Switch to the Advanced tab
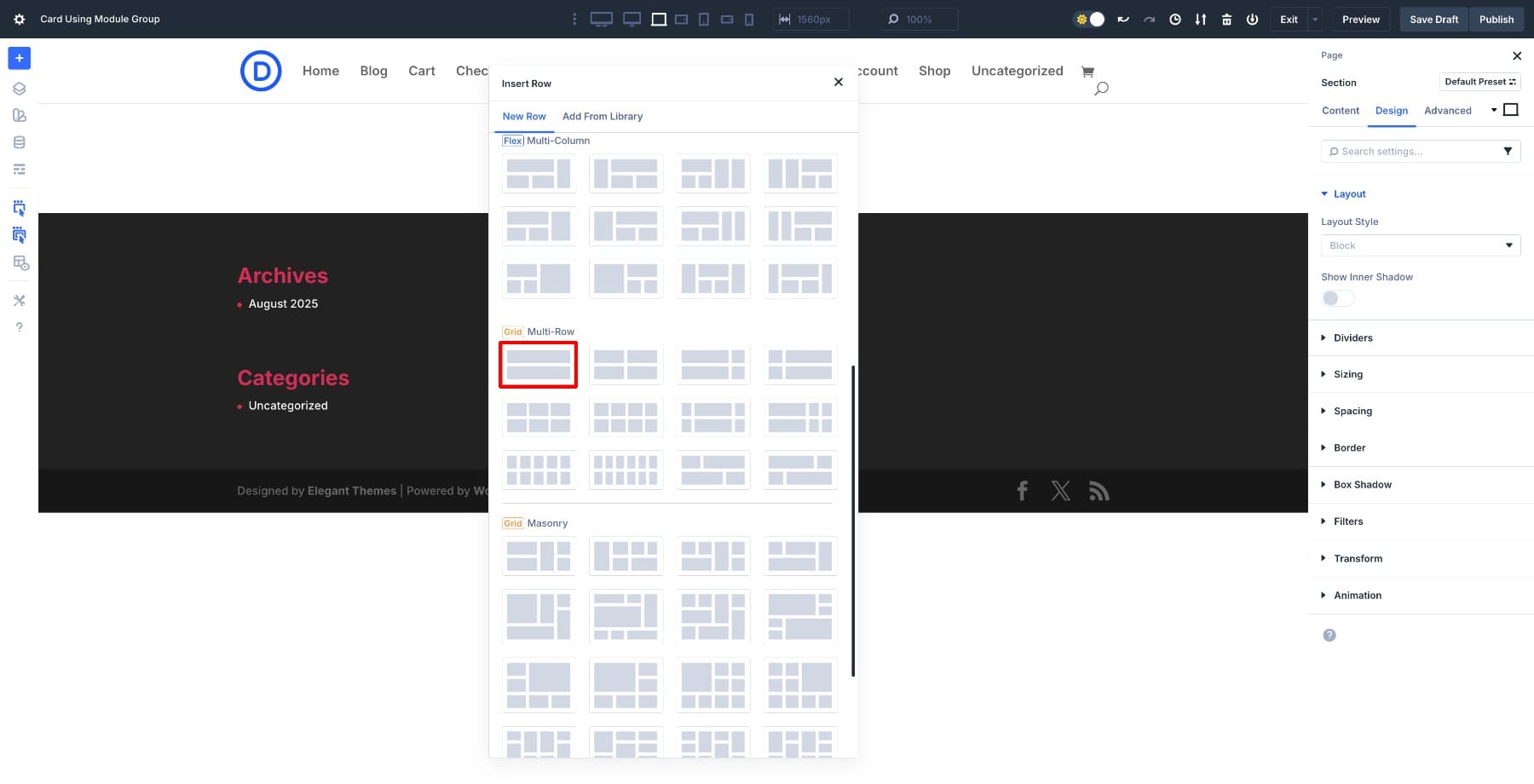This screenshot has height=784, width=1534. pos(1447,111)
